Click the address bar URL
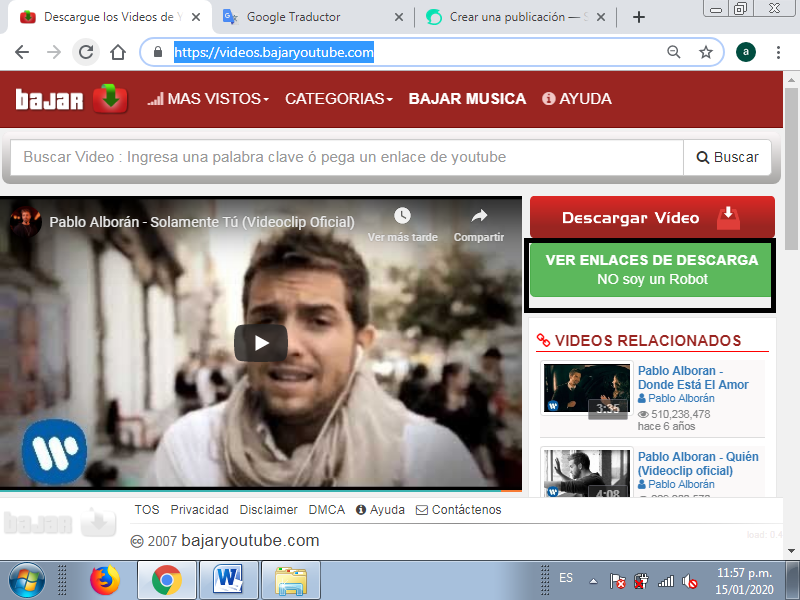 tap(274, 52)
